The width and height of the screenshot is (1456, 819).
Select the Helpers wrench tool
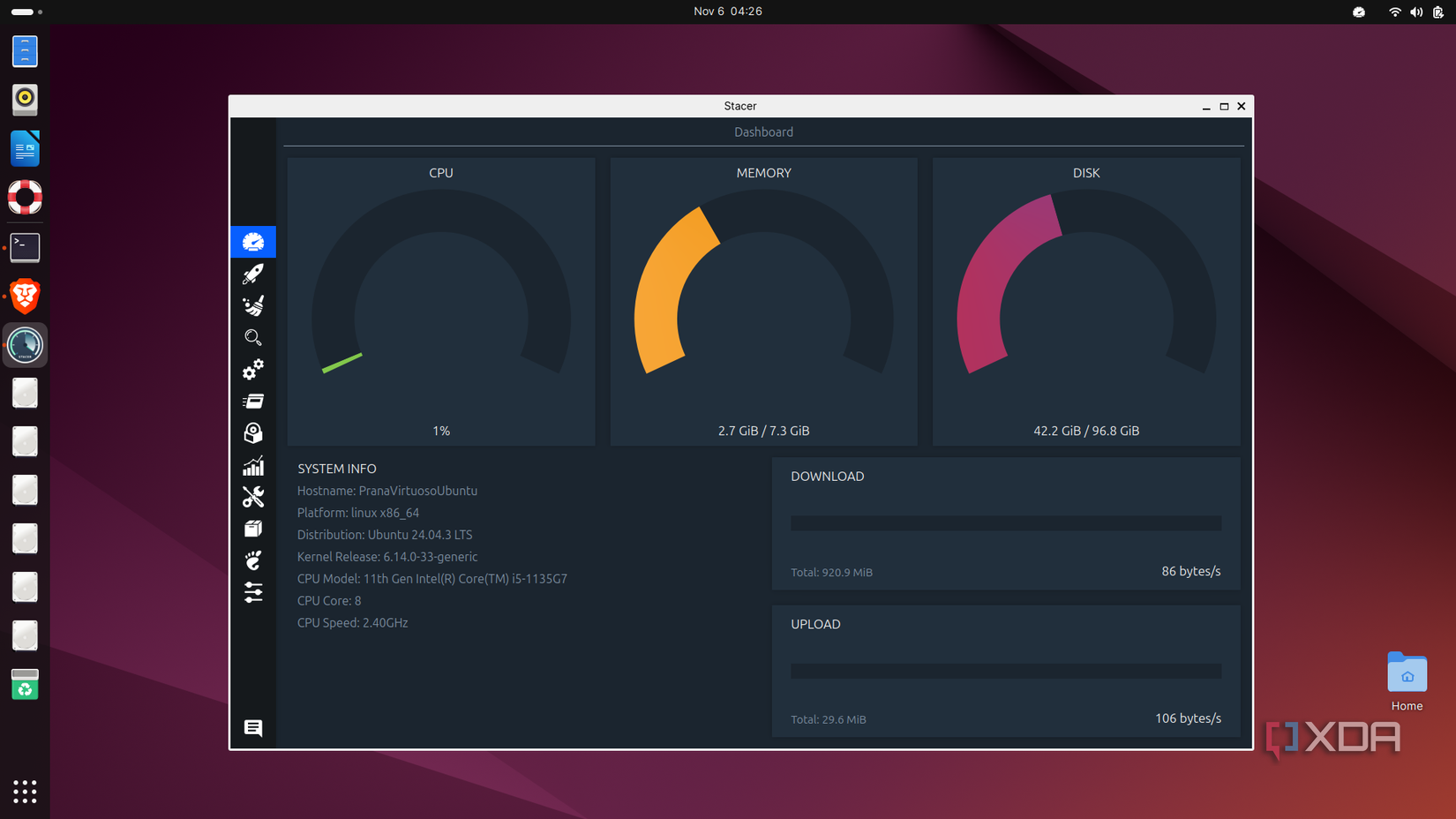(x=253, y=497)
